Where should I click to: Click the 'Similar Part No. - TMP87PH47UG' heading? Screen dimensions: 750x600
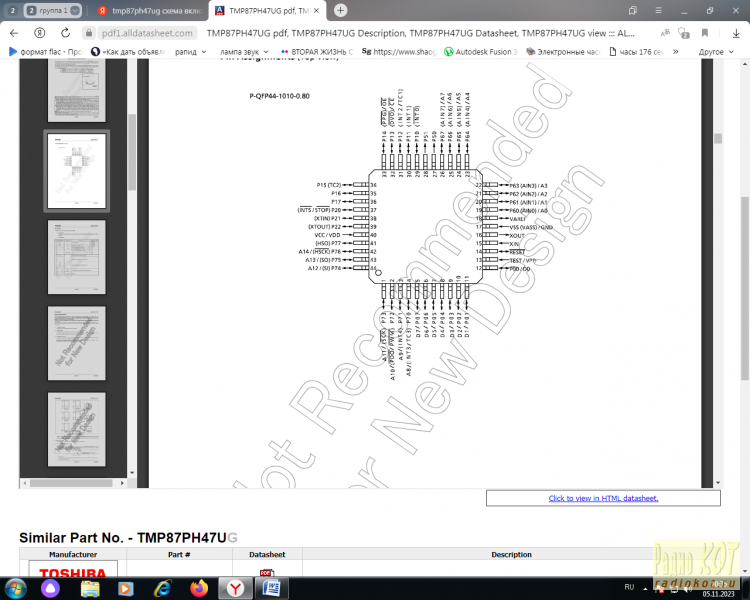tap(128, 537)
